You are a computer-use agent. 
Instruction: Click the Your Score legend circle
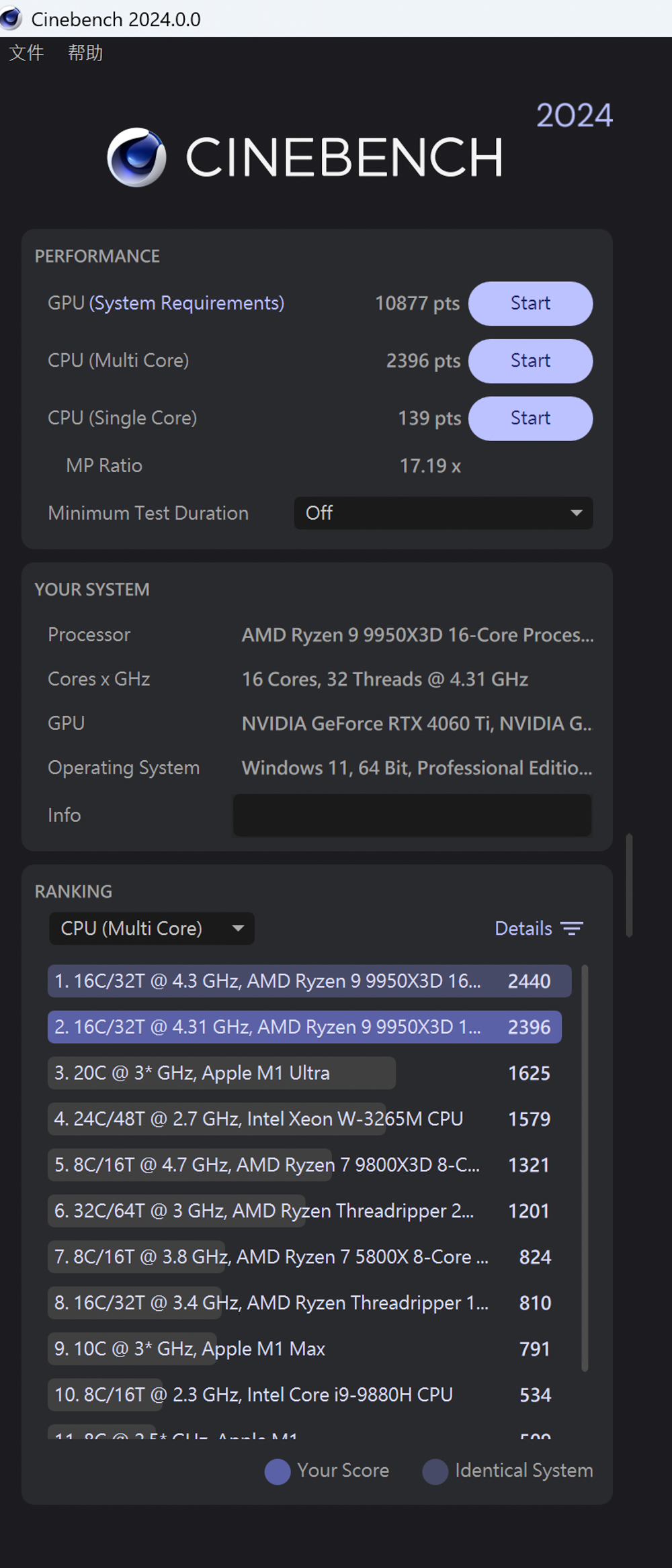click(278, 1471)
